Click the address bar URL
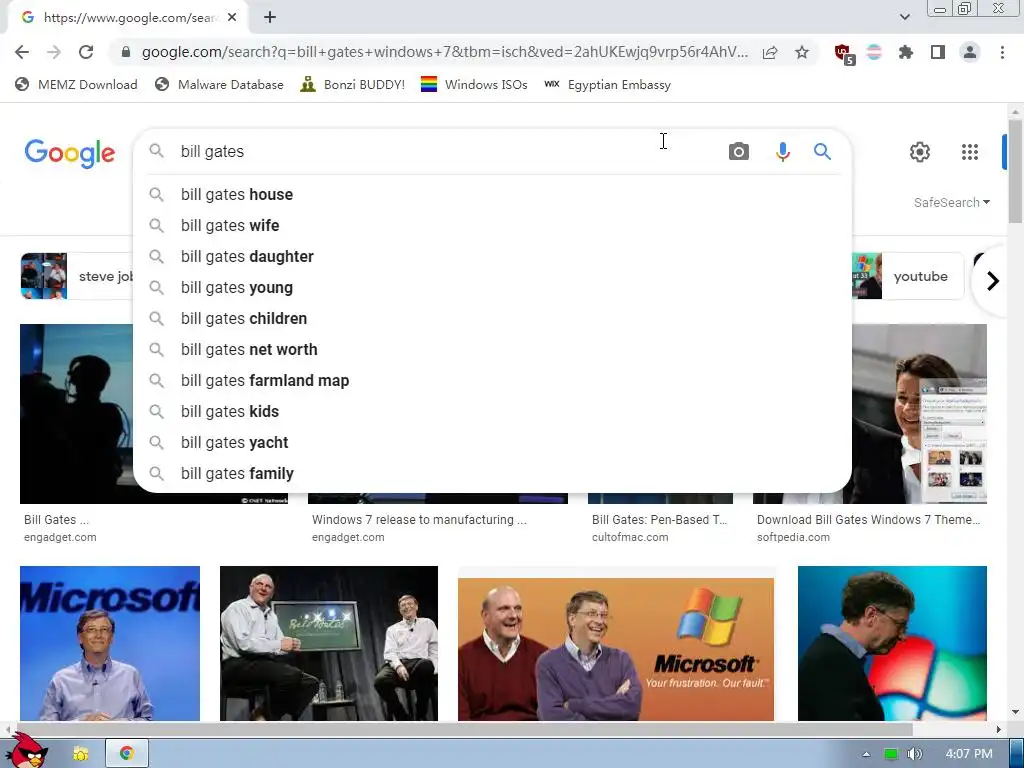The image size is (1024, 768). point(444,52)
